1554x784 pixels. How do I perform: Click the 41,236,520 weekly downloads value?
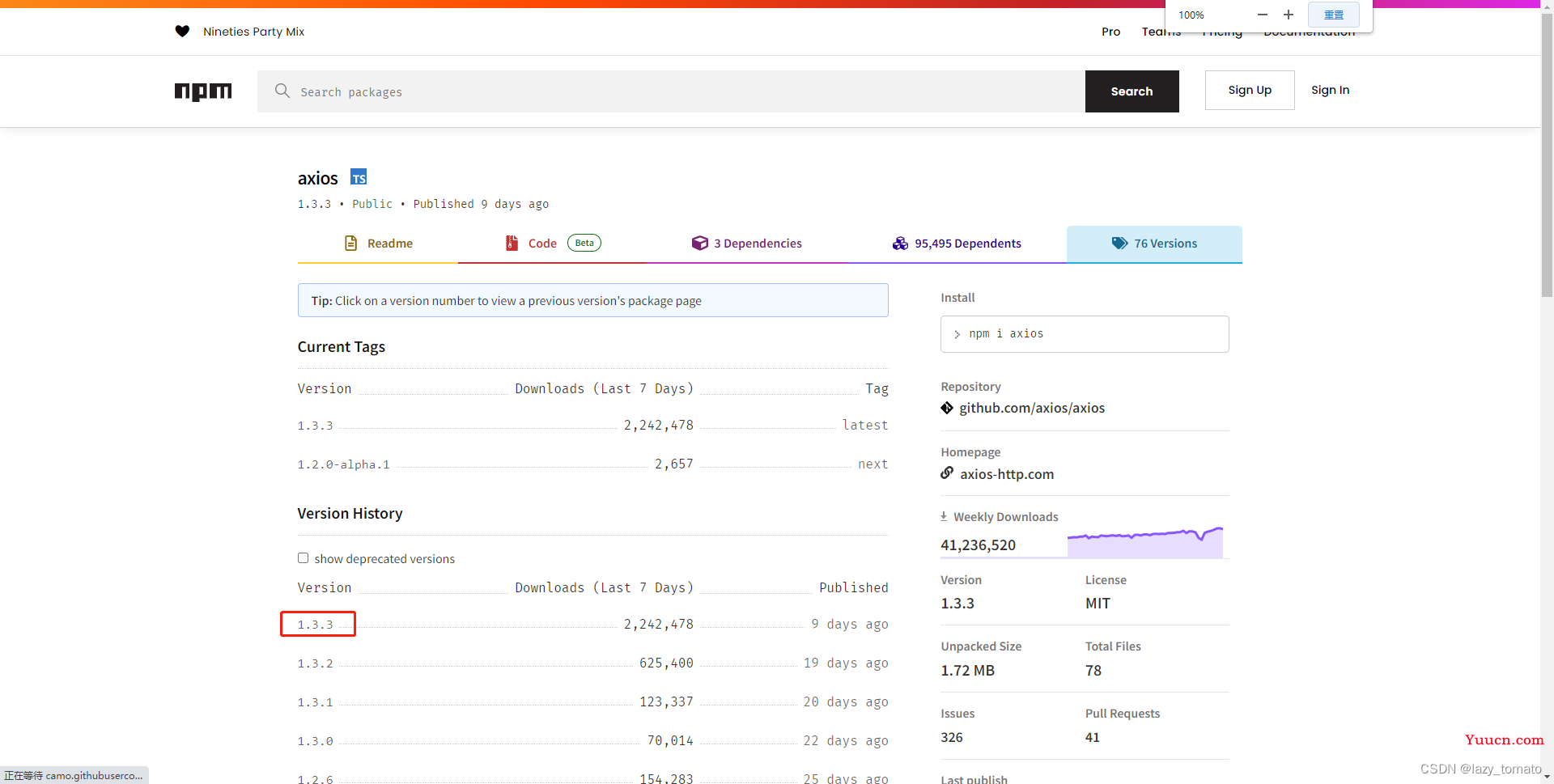978,545
